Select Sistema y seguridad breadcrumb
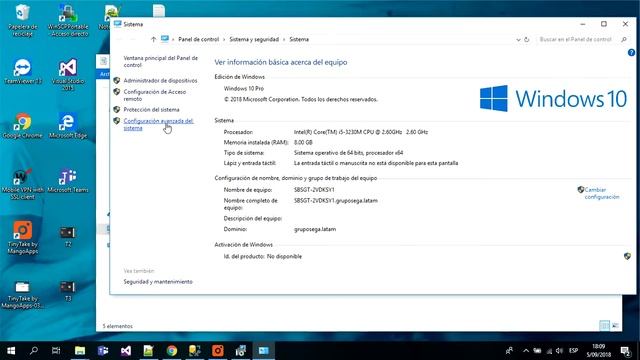Screen dimensions: 640x360 click(x=254, y=40)
